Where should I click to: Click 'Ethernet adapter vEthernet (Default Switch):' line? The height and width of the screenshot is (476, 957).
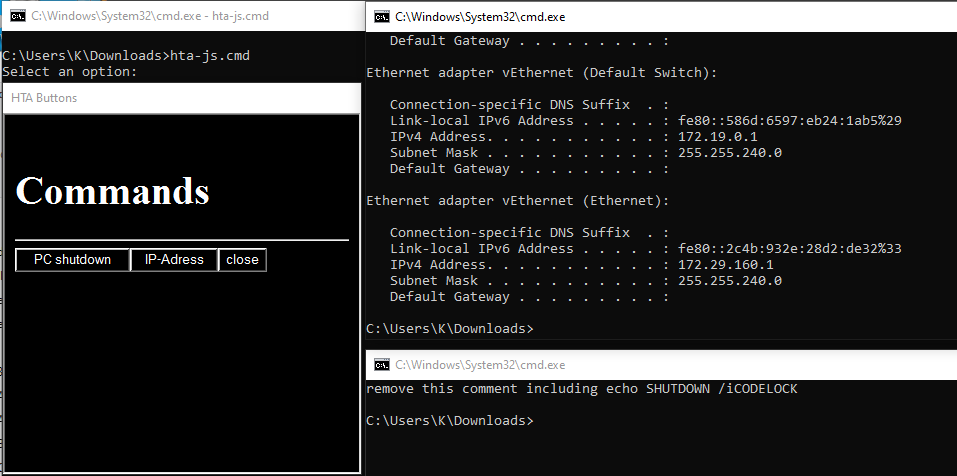coord(541,73)
